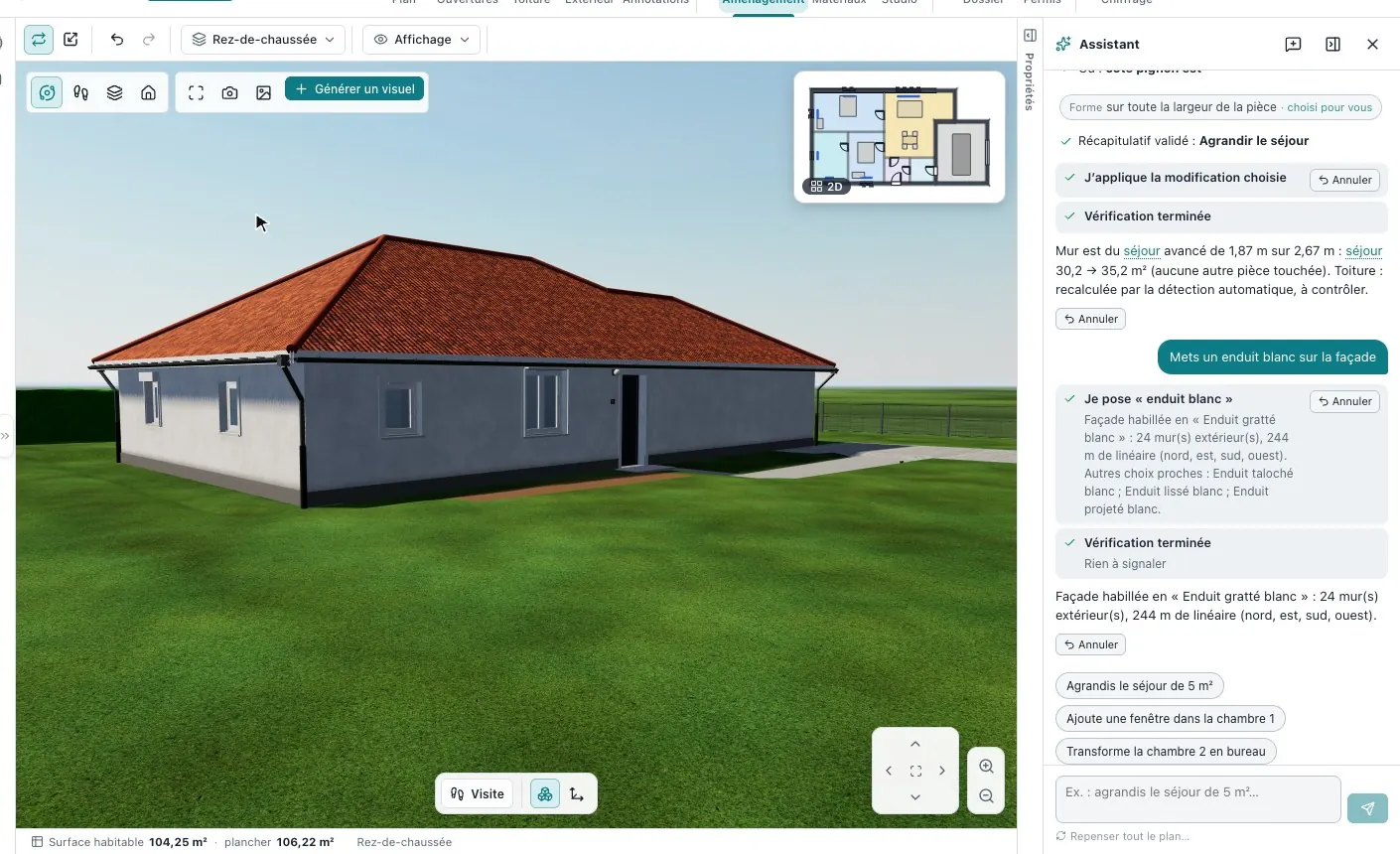This screenshot has height=854, width=1400.
Task: Close the Assistant panel
Action: (x=1372, y=45)
